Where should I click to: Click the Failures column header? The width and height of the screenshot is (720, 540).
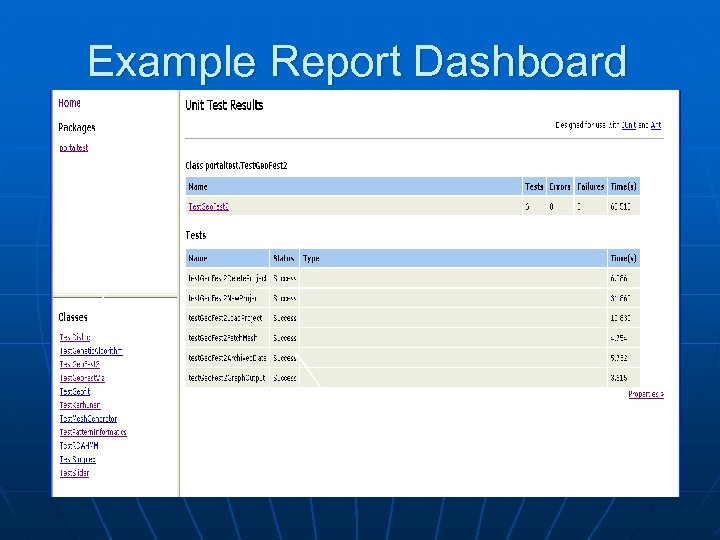pos(591,186)
